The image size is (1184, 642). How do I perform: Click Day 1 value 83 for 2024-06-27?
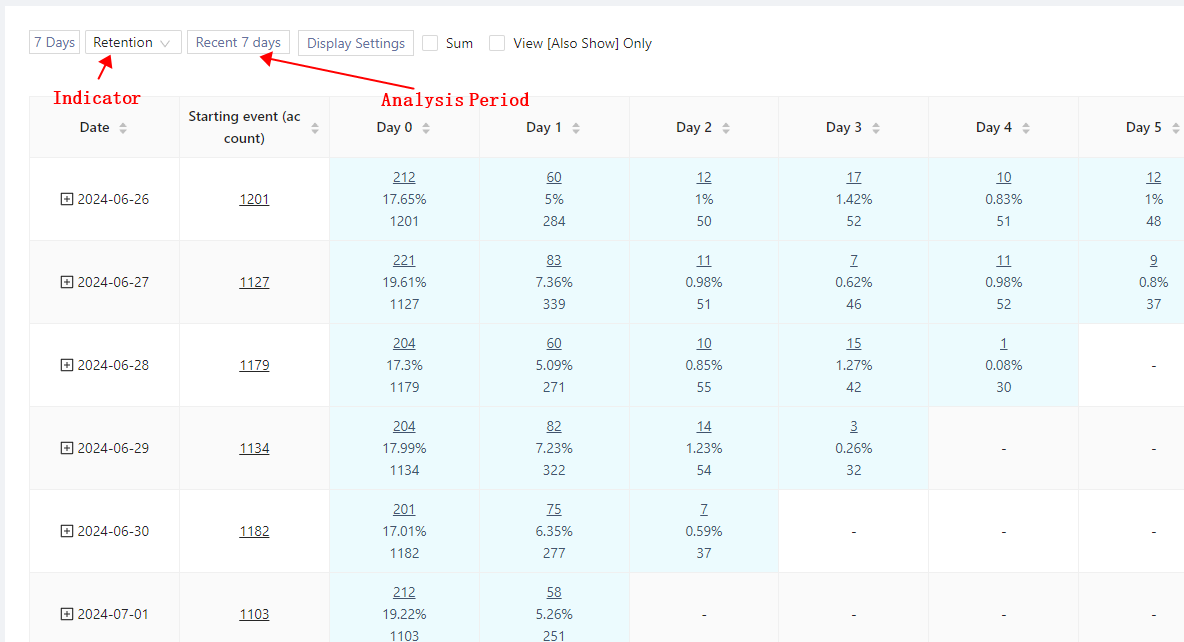[x=553, y=260]
